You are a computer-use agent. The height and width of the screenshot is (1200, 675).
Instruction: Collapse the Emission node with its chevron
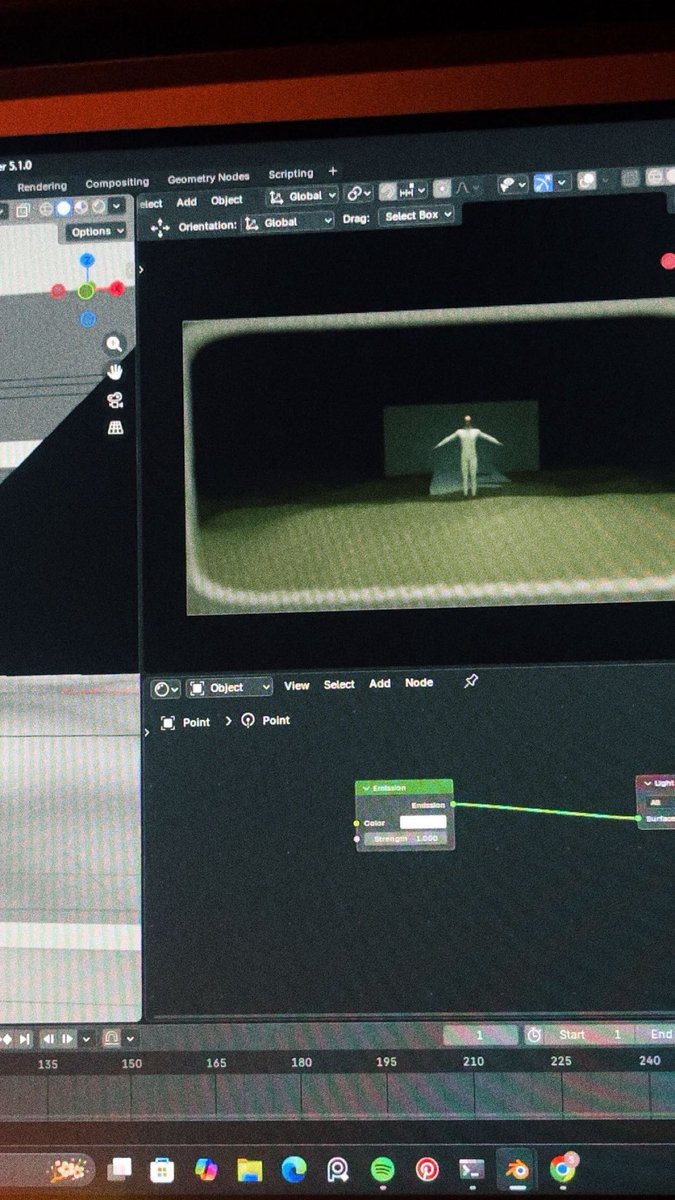click(x=366, y=788)
